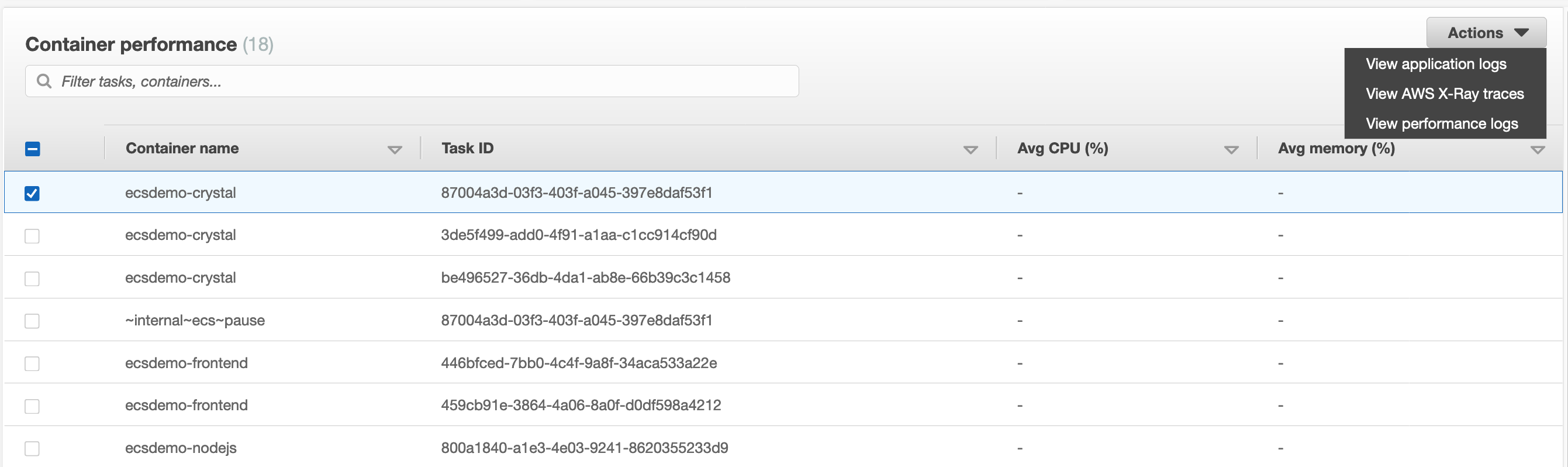Screen dimensions: 1568x467
Task: Select task ID 446bfced-7bb0-4c4f-9a8f-34aca533a22e
Action: coord(579,363)
